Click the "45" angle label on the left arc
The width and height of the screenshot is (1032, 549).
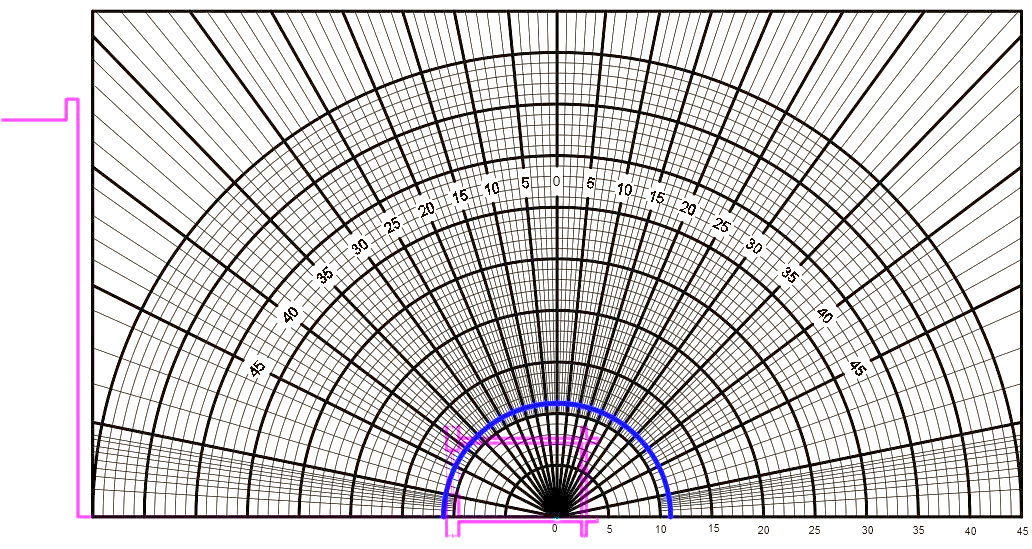click(x=258, y=369)
